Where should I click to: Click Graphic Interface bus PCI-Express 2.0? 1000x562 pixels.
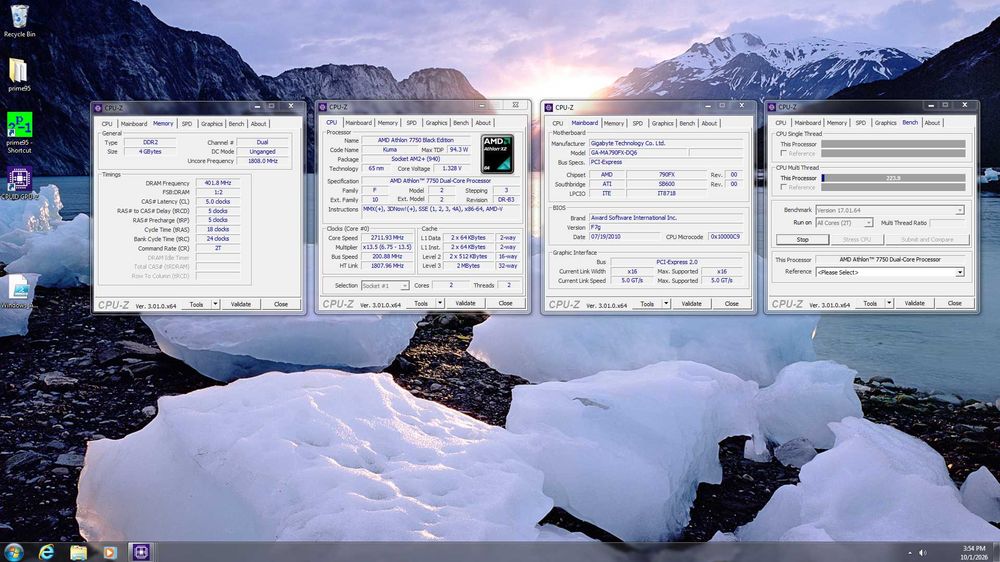[677, 262]
